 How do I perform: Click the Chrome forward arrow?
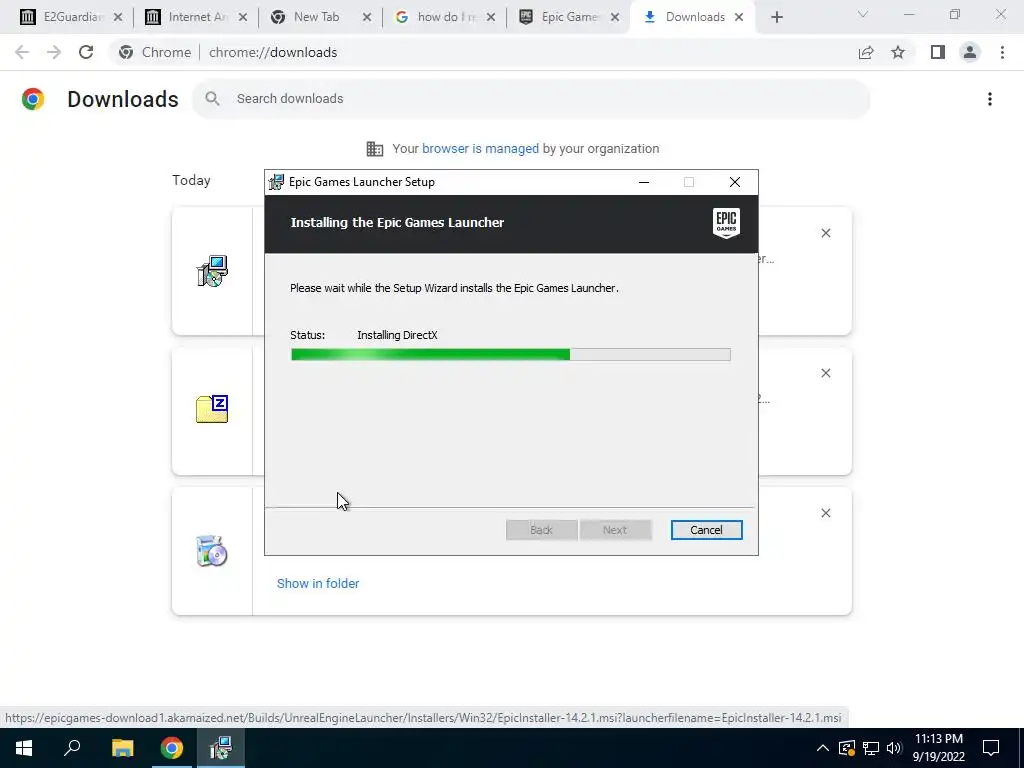54,52
